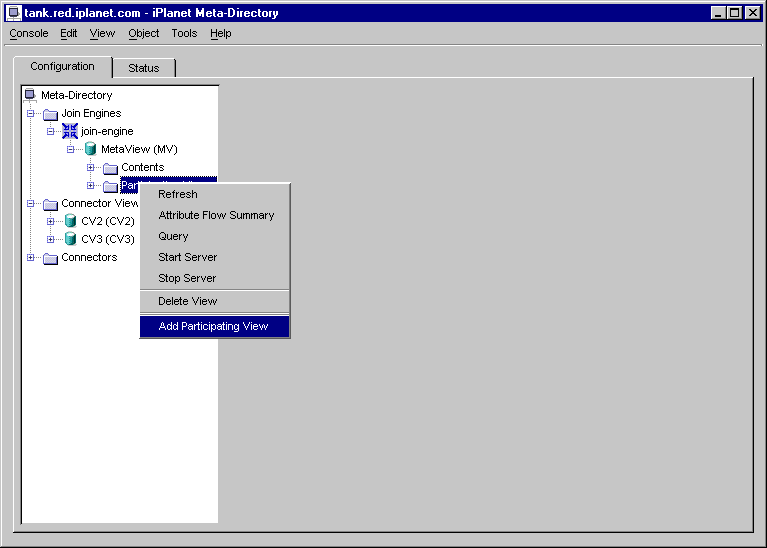Select the MetaView (MV) tree label

pyautogui.click(x=139, y=149)
